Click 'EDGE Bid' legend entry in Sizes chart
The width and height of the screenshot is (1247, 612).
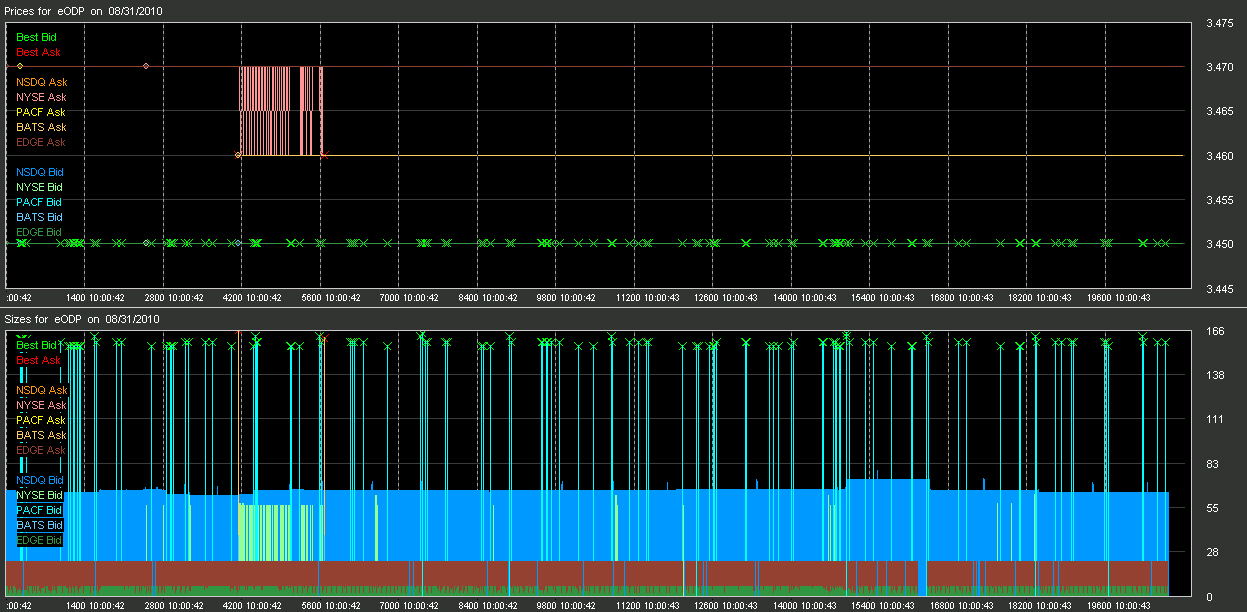pyautogui.click(x=39, y=540)
